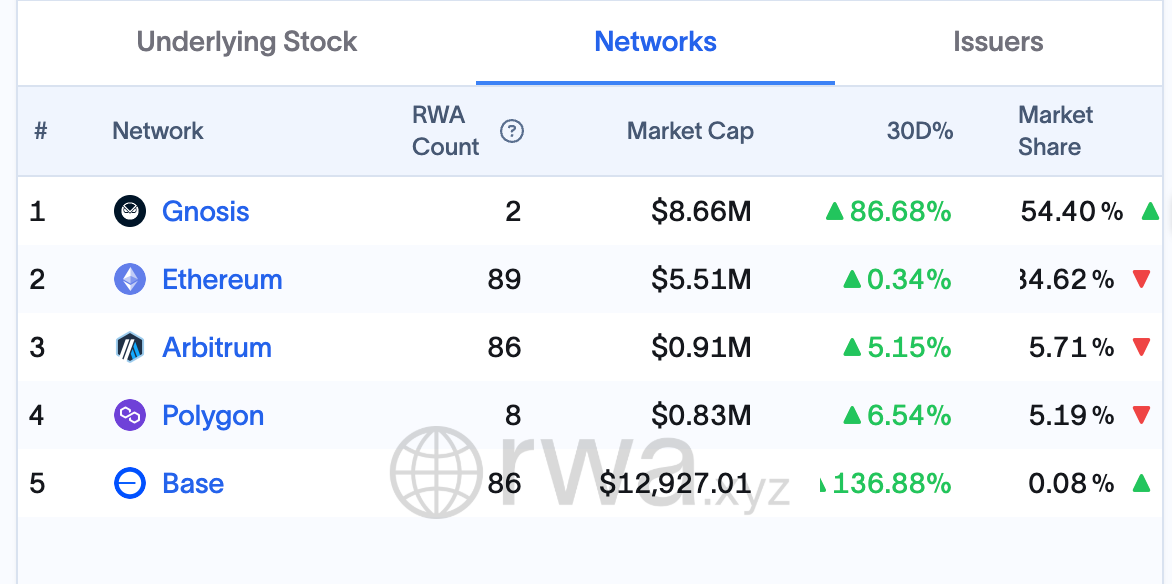Click the Arbitrum network logo icon
The width and height of the screenshot is (1172, 584).
click(129, 347)
